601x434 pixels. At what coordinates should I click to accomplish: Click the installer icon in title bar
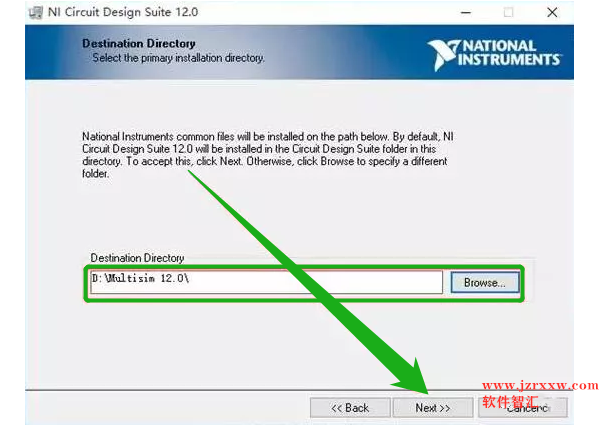pyautogui.click(x=36, y=12)
